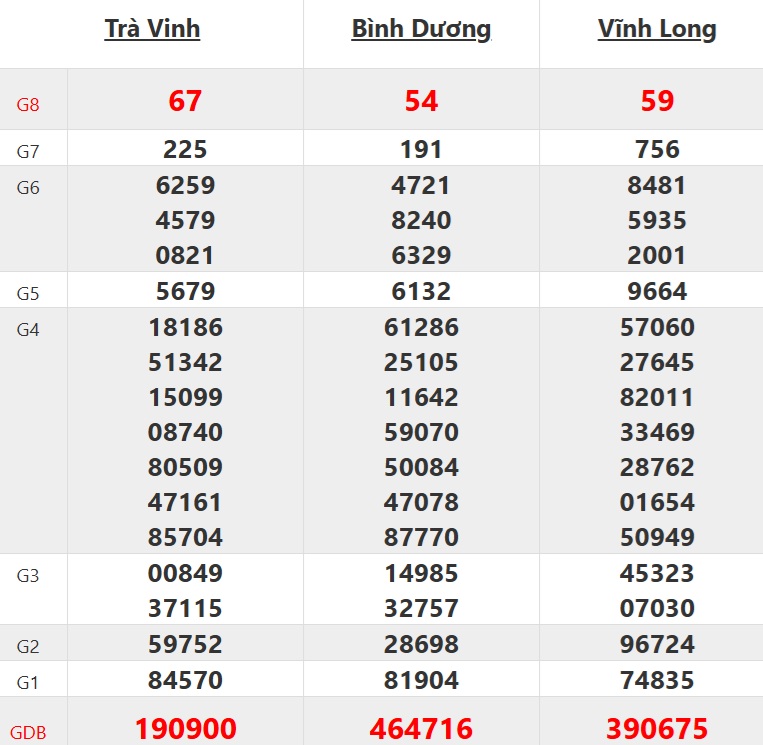This screenshot has height=745, width=763.
Task: Click the red G8 number 67
Action: coord(185,101)
